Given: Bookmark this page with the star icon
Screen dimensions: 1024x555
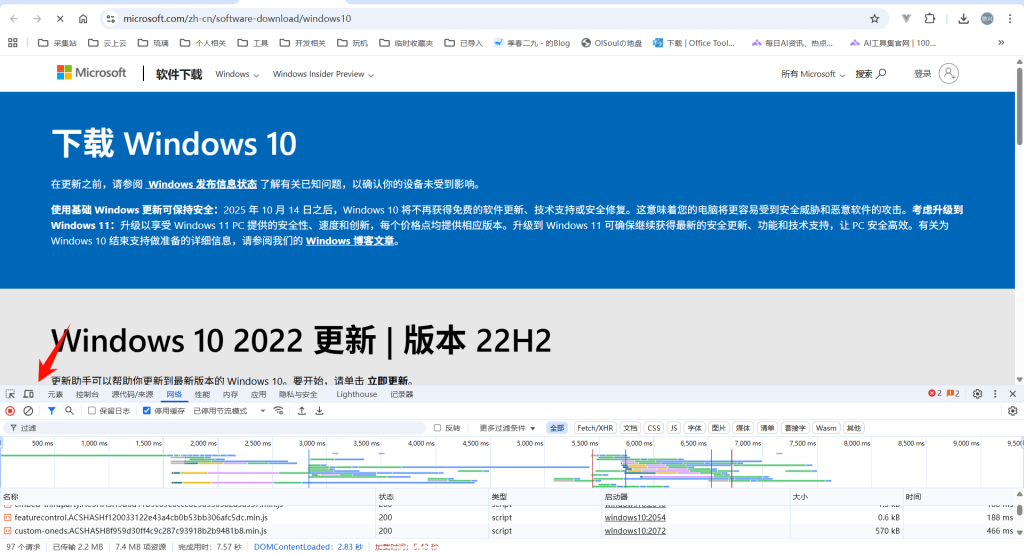Looking at the screenshot, I should 874,19.
